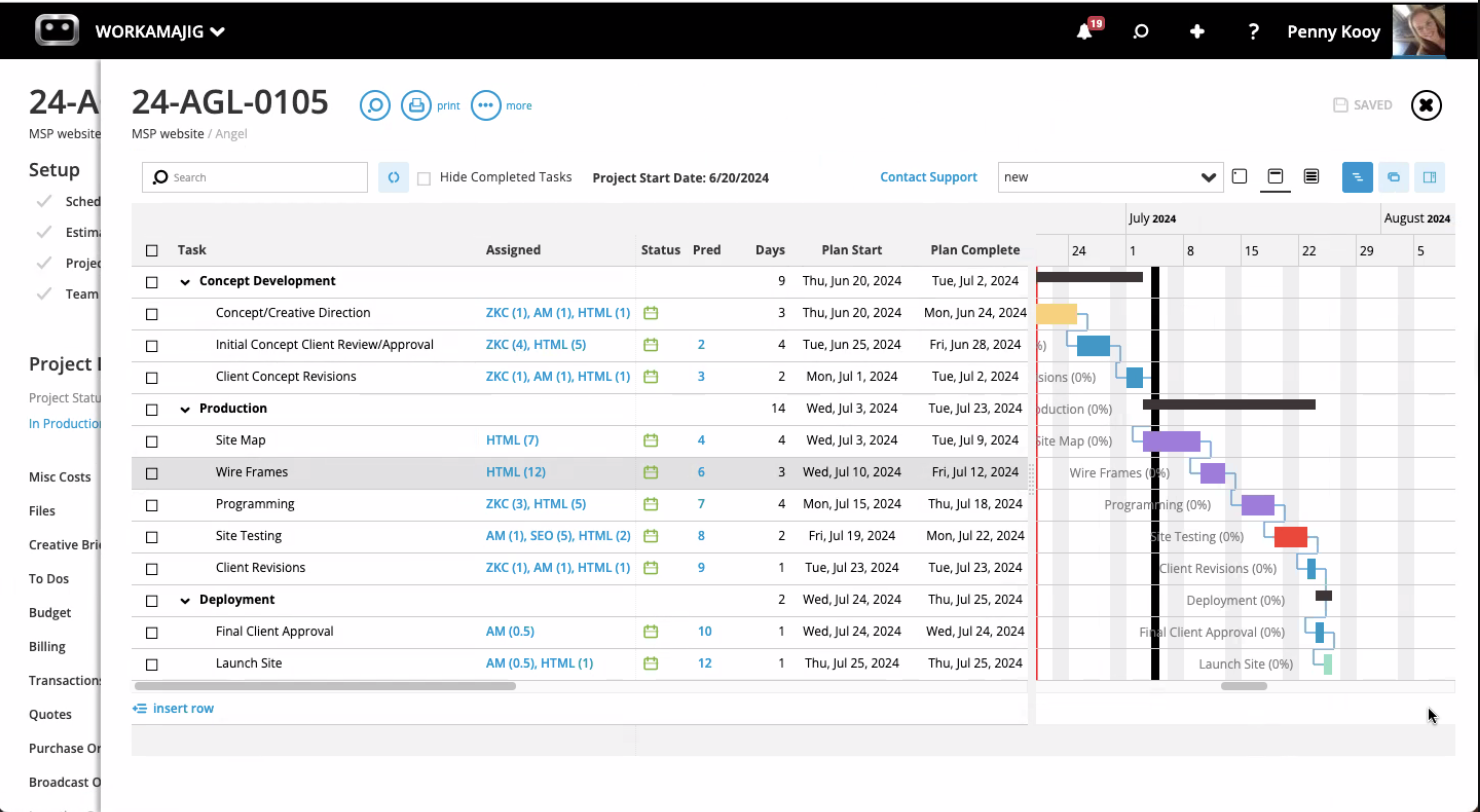Open the WORKAMAJIG main menu dropdown

(160, 32)
